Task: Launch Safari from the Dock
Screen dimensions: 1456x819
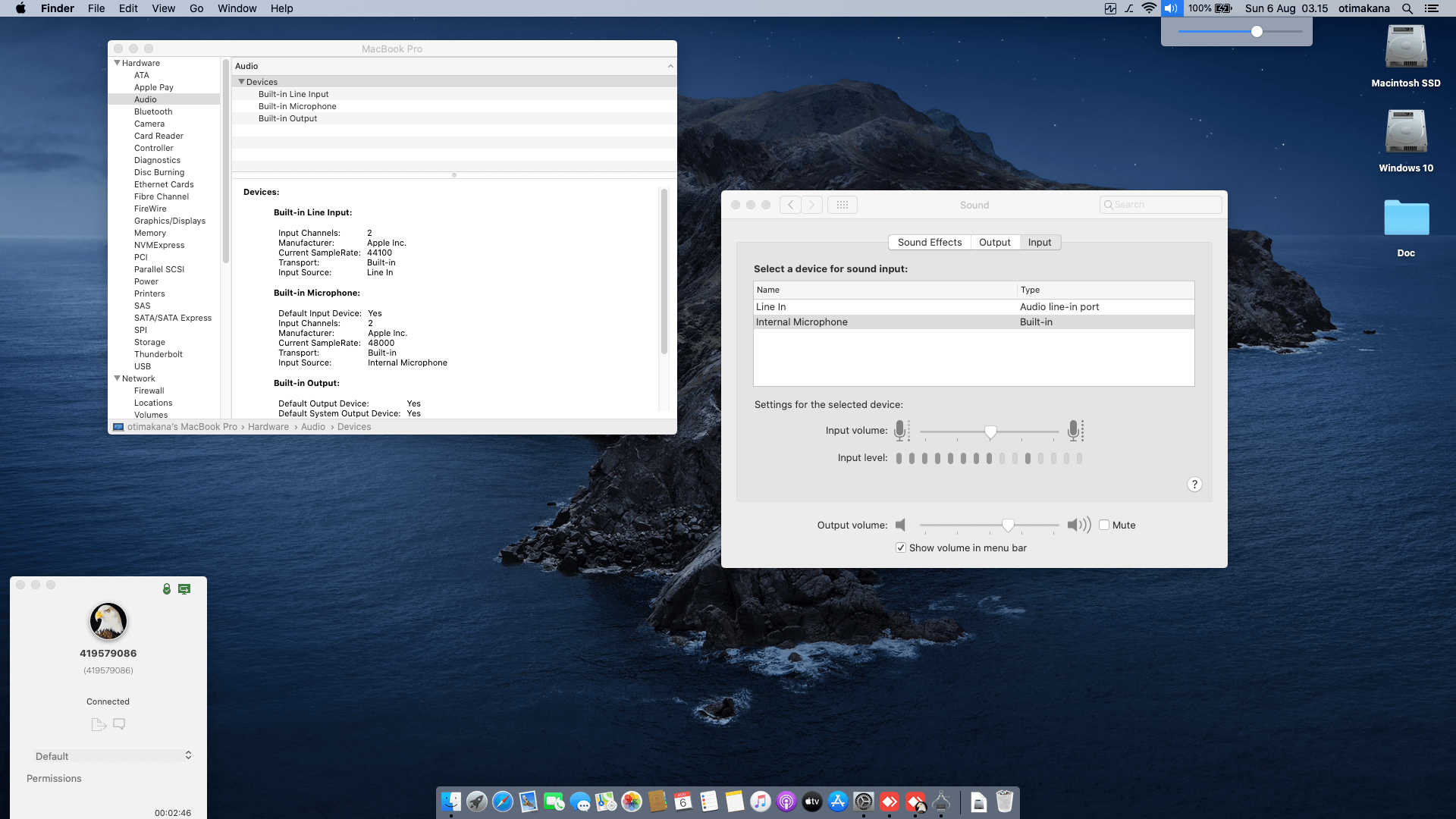Action: [x=503, y=802]
